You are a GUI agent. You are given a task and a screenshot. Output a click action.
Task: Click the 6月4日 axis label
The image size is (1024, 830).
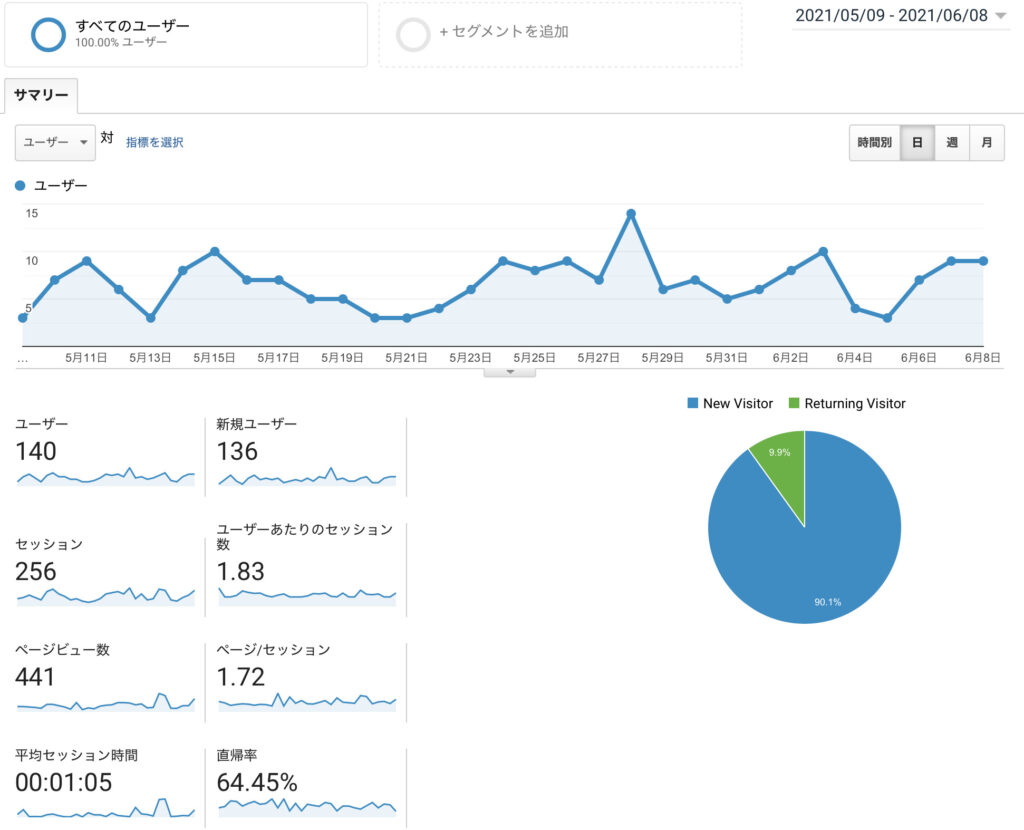[854, 358]
